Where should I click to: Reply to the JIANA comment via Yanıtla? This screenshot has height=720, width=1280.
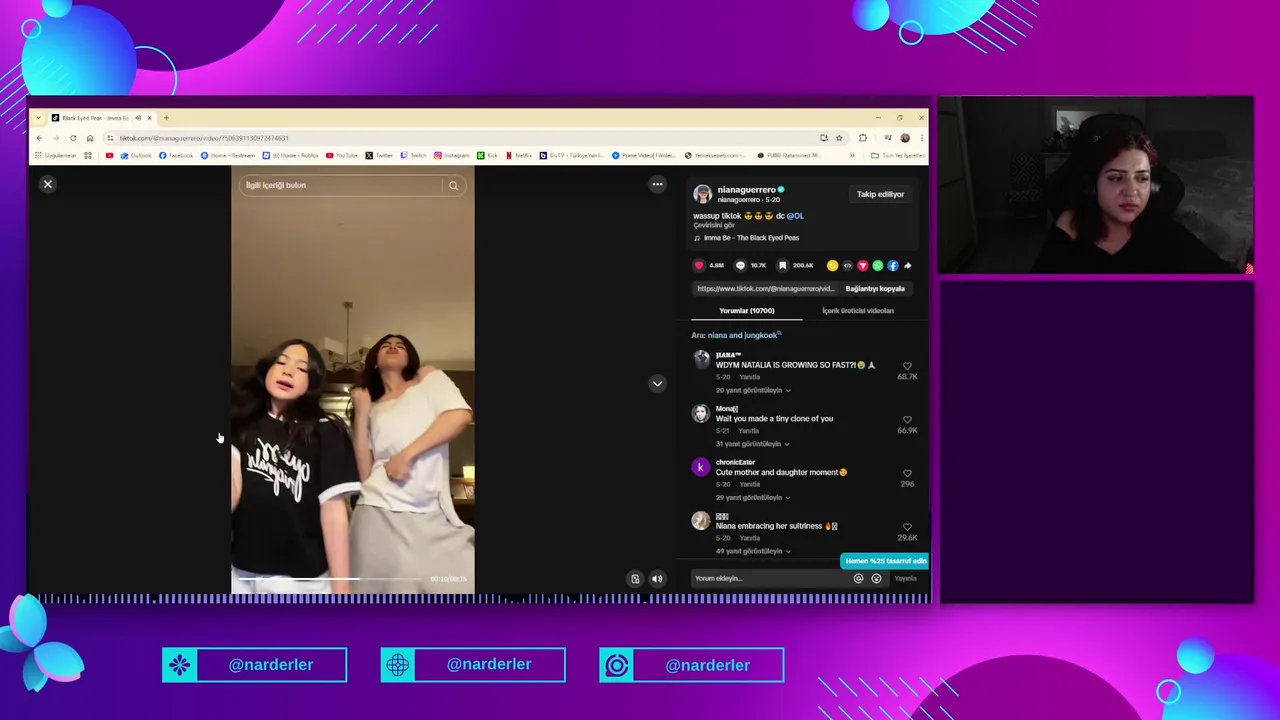tap(750, 377)
